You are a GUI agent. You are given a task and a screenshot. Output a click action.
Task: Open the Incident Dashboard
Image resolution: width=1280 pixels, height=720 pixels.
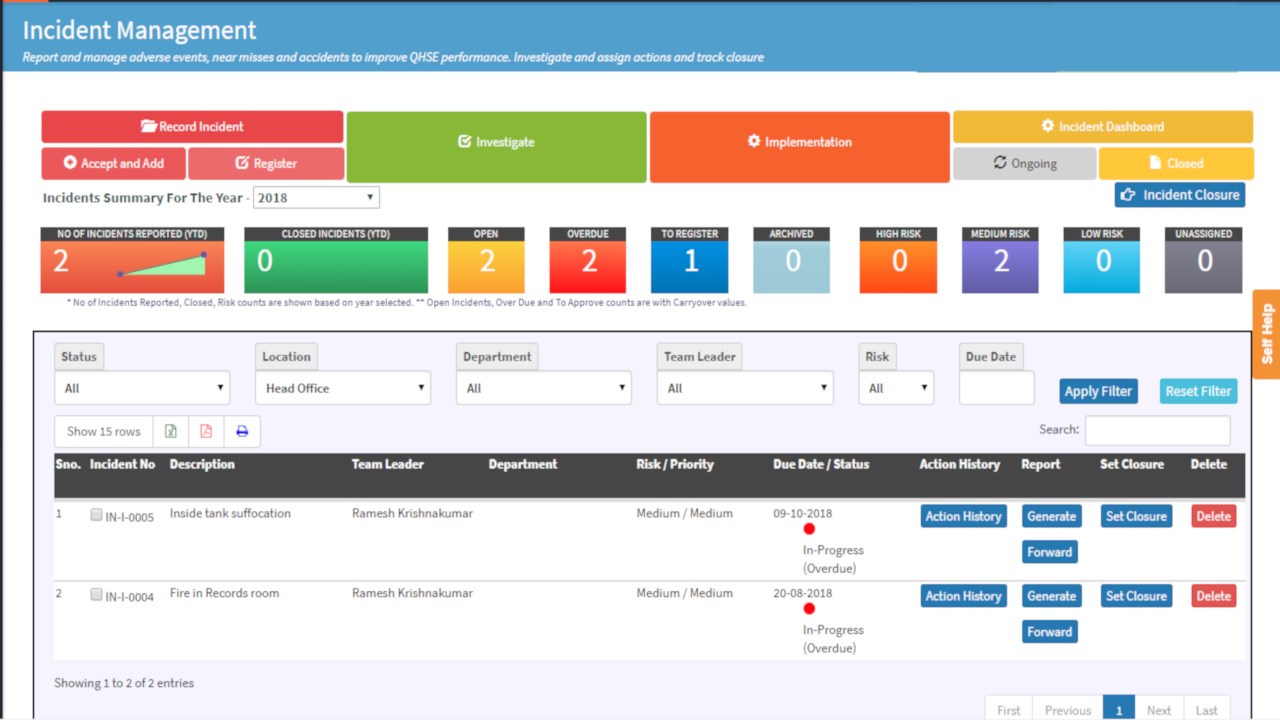click(1102, 127)
